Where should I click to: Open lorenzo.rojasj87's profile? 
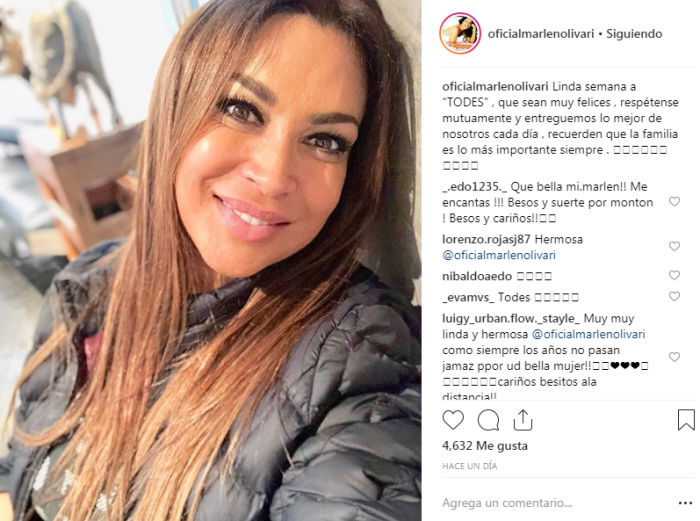pos(486,239)
